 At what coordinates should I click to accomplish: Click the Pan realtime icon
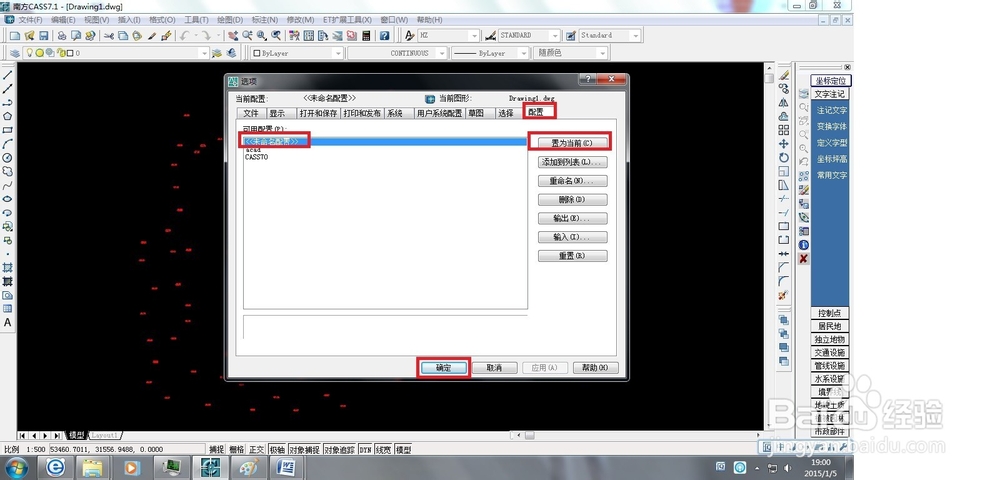point(233,36)
